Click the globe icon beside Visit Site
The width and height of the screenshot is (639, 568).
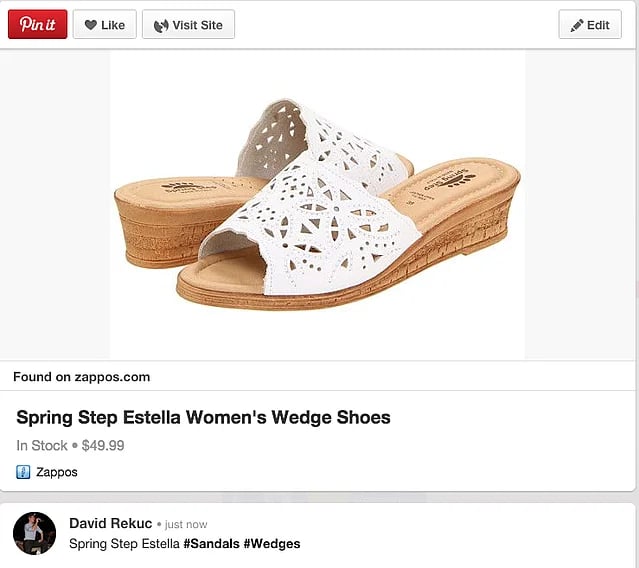(x=161, y=25)
